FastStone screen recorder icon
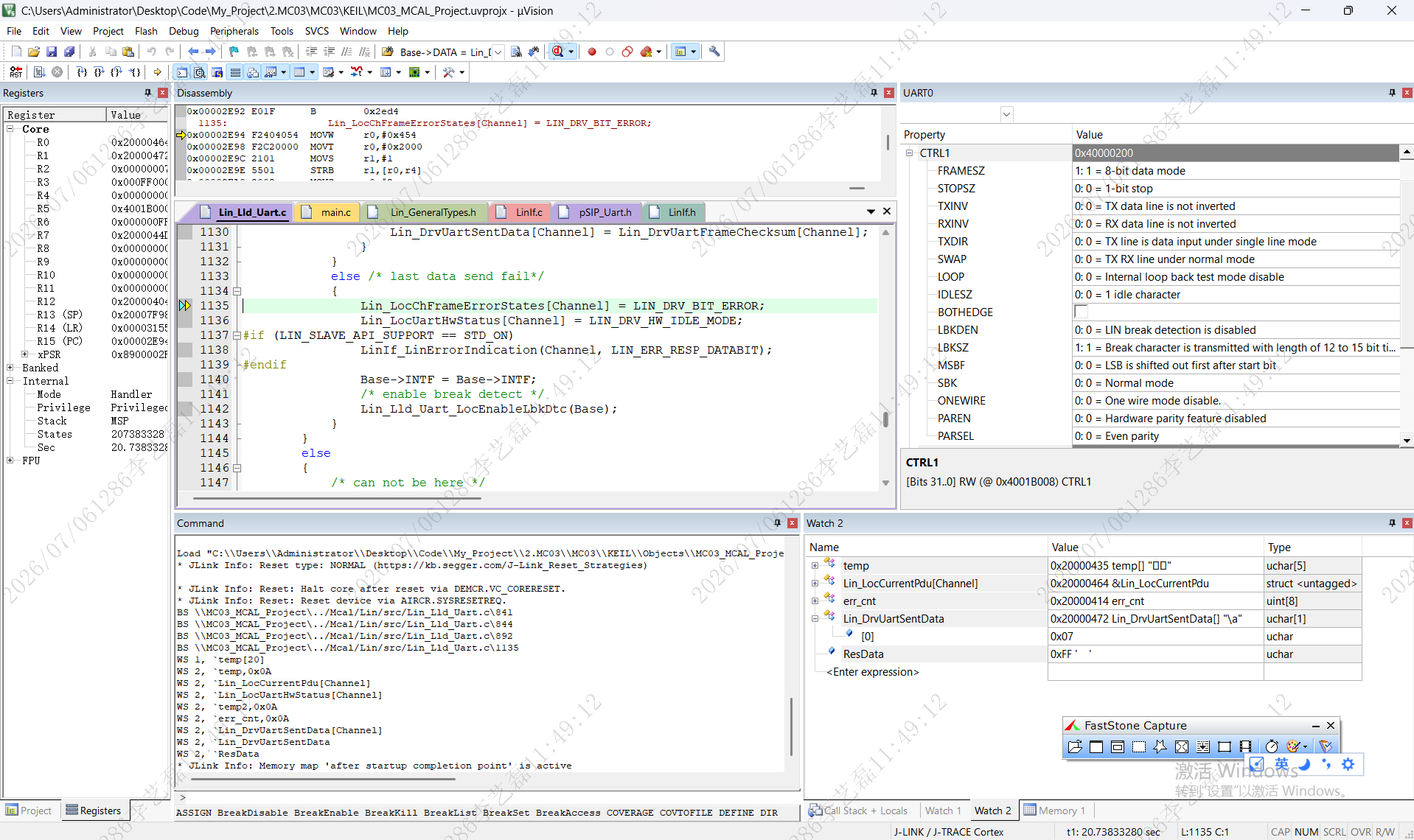The height and width of the screenshot is (840, 1414). 1246,746
